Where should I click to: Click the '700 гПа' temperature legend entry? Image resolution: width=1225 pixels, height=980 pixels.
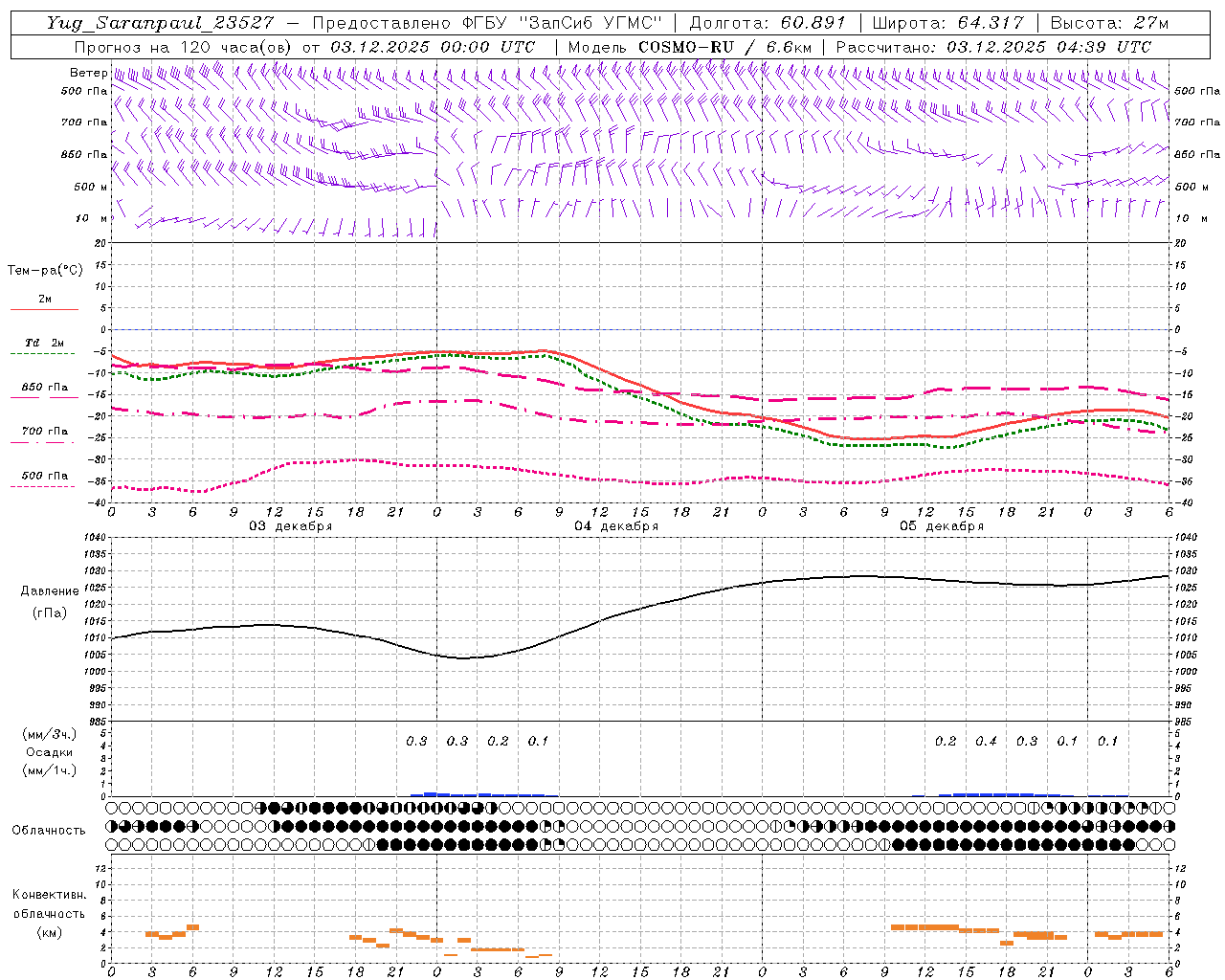click(x=45, y=432)
